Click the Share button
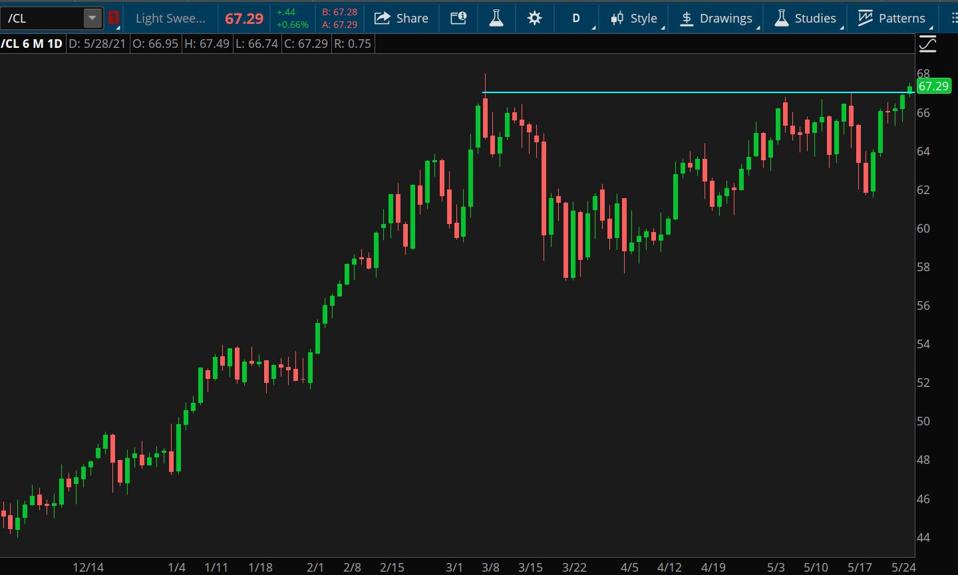Screen dimensions: 958x575 [401, 18]
